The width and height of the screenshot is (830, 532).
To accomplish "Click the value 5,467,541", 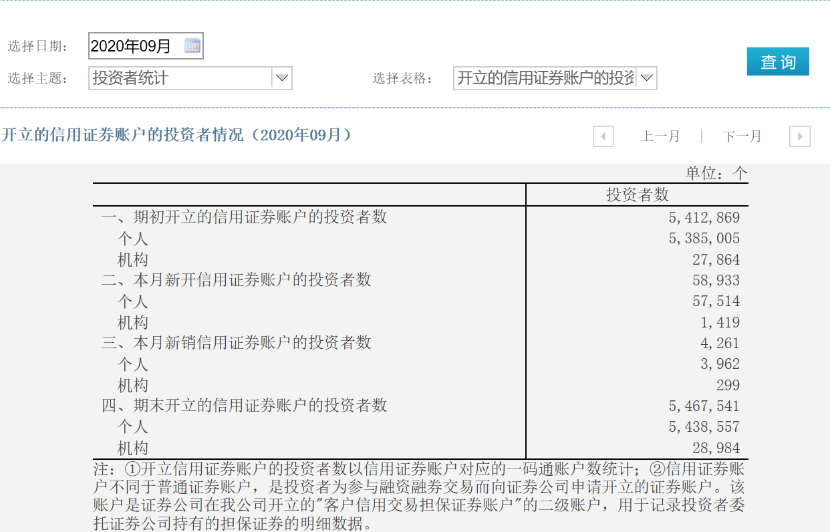I will pyautogui.click(x=704, y=406).
